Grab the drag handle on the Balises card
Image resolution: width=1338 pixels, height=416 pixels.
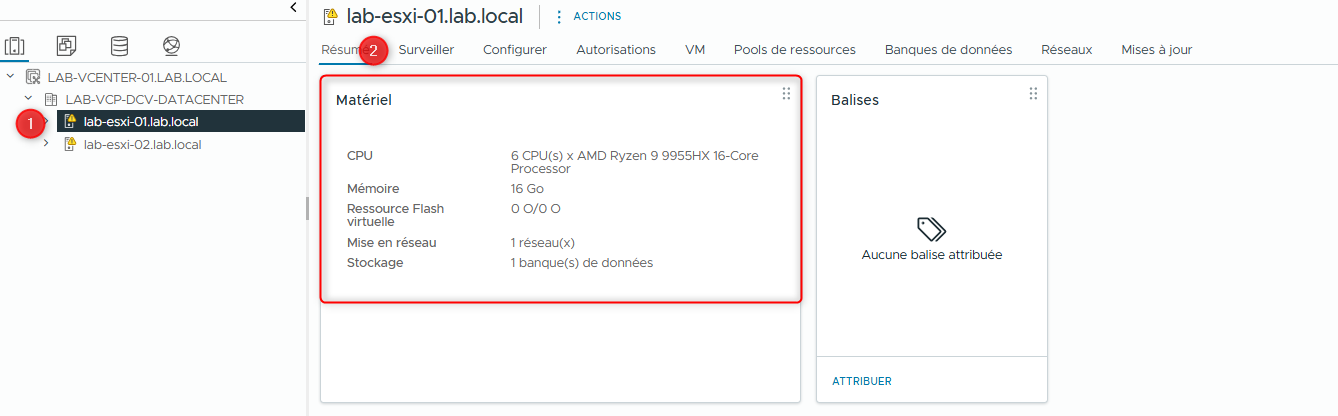(x=1033, y=93)
